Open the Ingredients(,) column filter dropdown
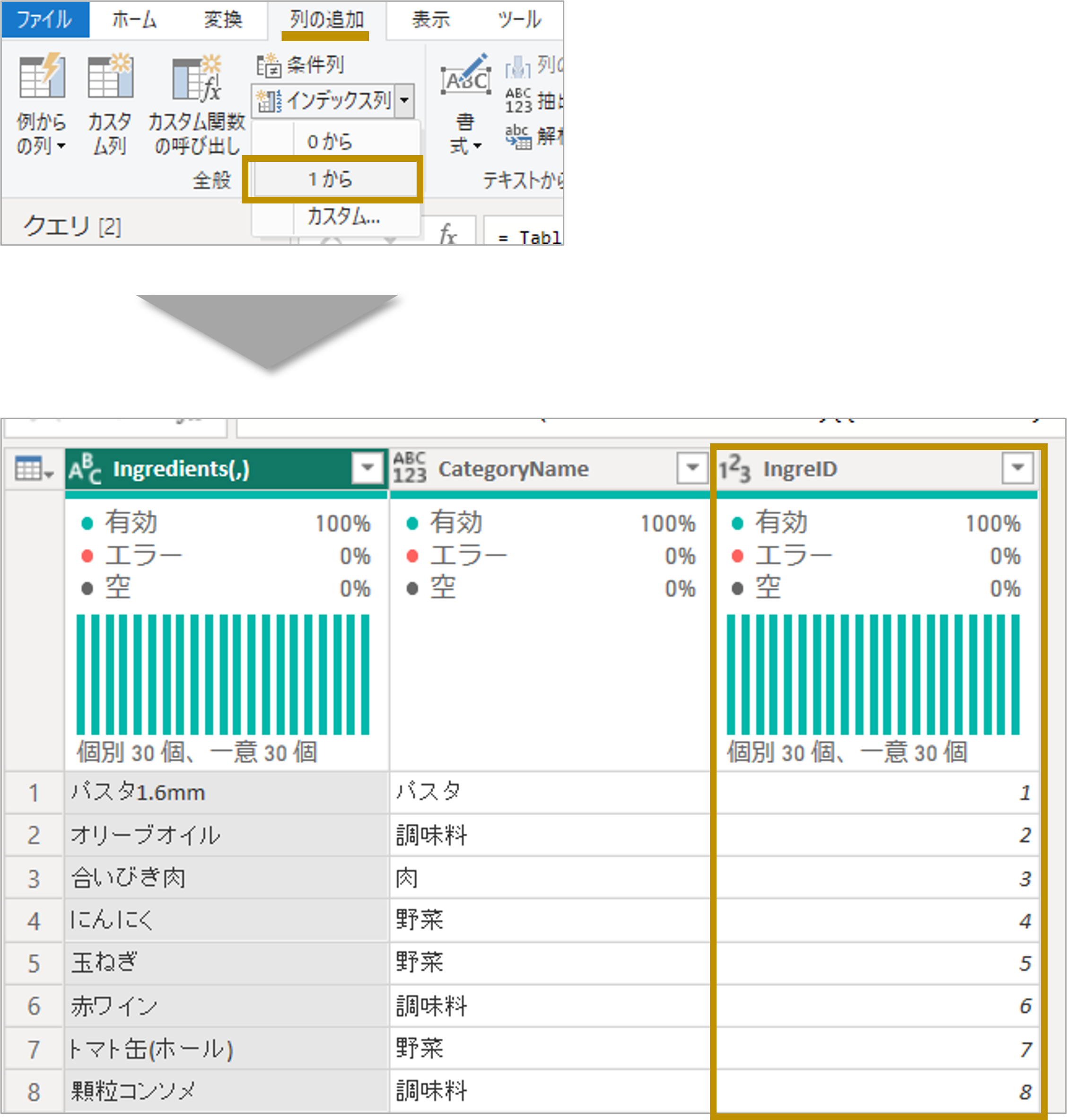Viewport: 1067px width, 1120px height. pyautogui.click(x=367, y=468)
